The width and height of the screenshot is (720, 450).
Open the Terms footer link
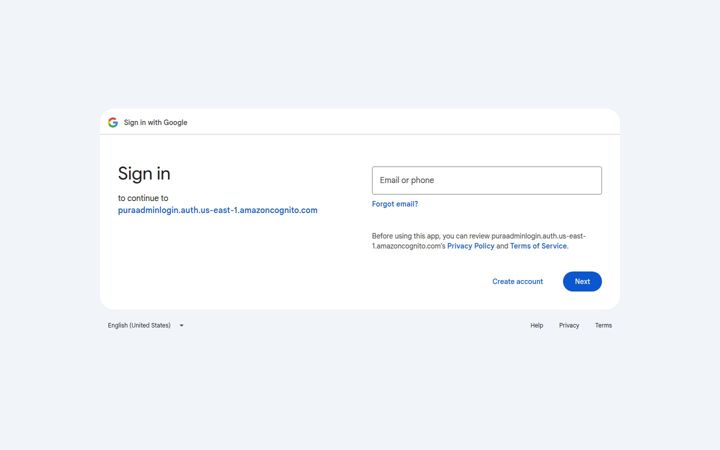click(x=603, y=326)
